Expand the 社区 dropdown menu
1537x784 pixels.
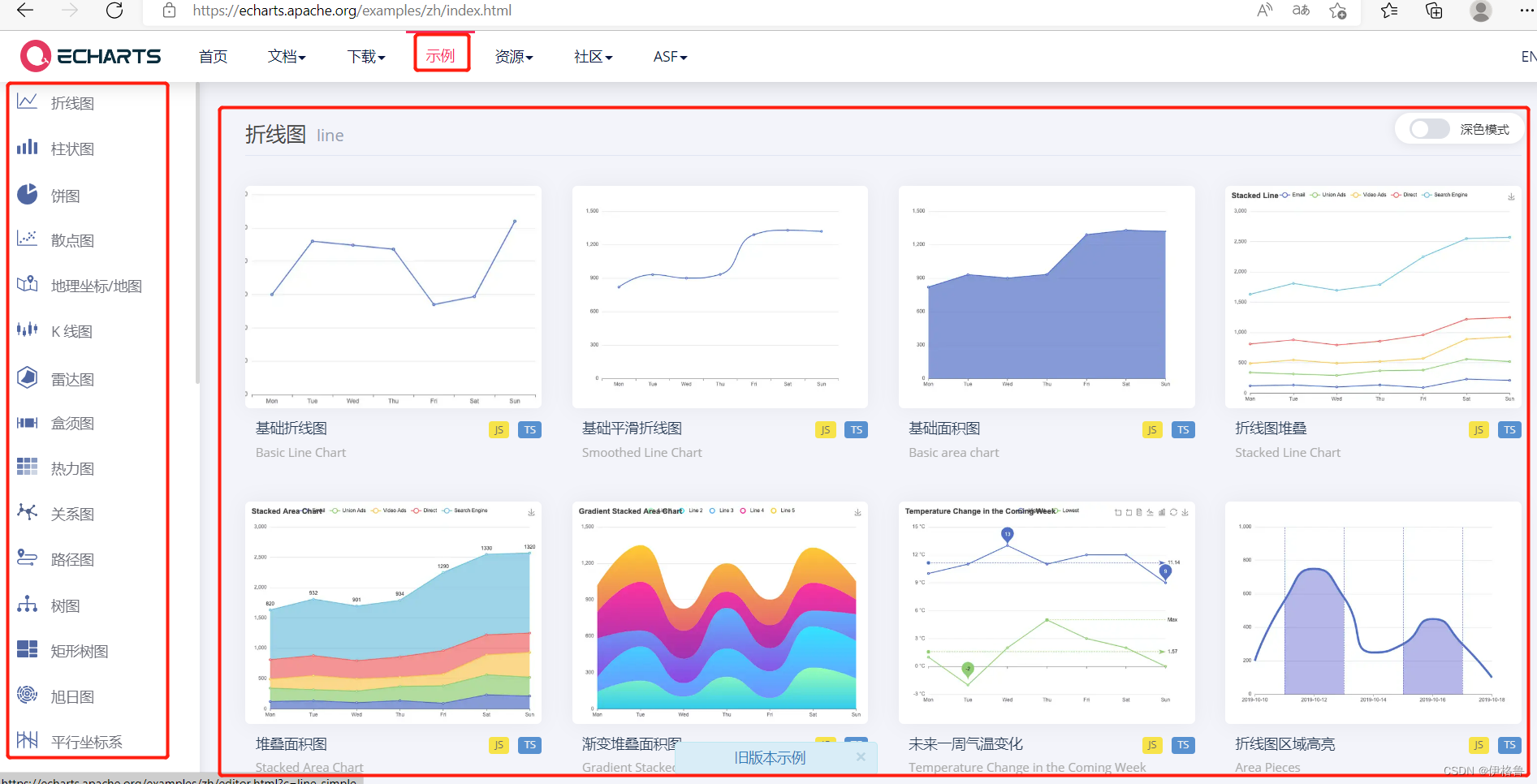tap(593, 56)
